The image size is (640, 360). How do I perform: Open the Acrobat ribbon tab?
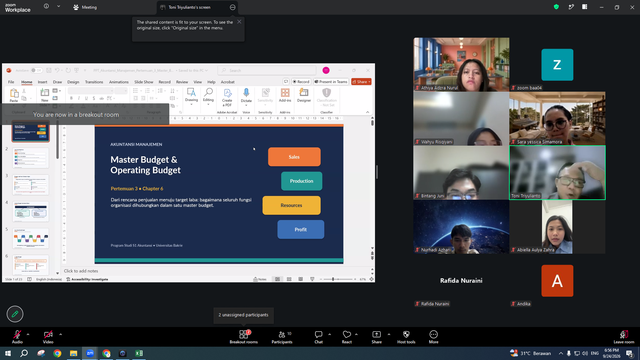227,82
